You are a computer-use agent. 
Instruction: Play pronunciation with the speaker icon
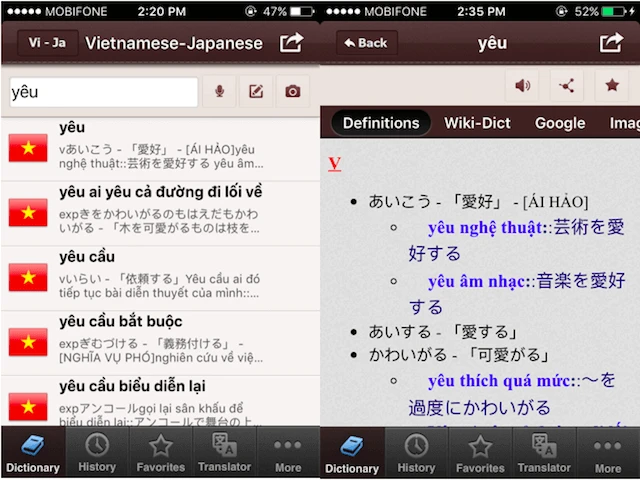[x=521, y=85]
